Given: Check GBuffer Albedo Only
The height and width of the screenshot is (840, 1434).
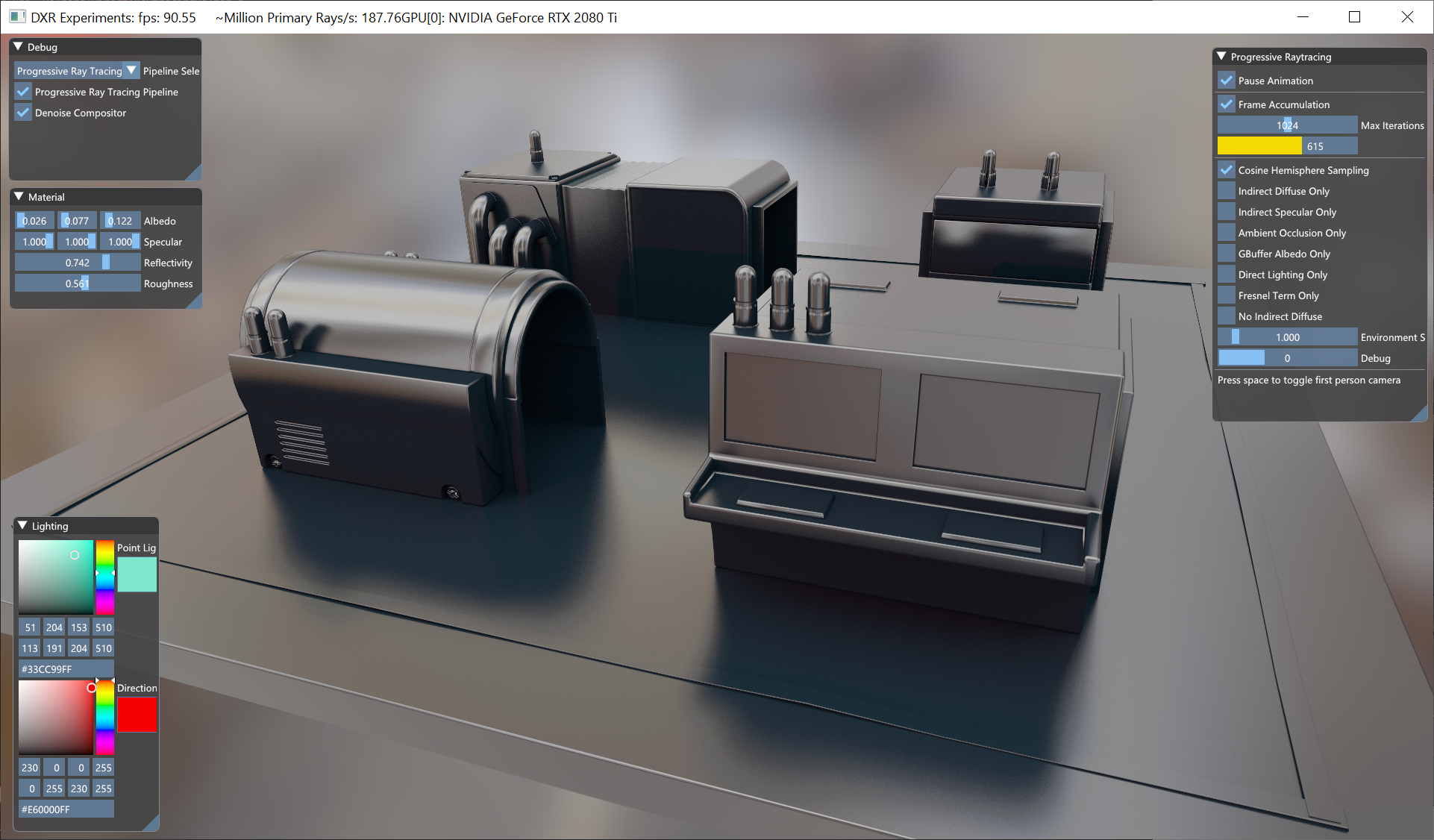Looking at the screenshot, I should click(x=1227, y=254).
